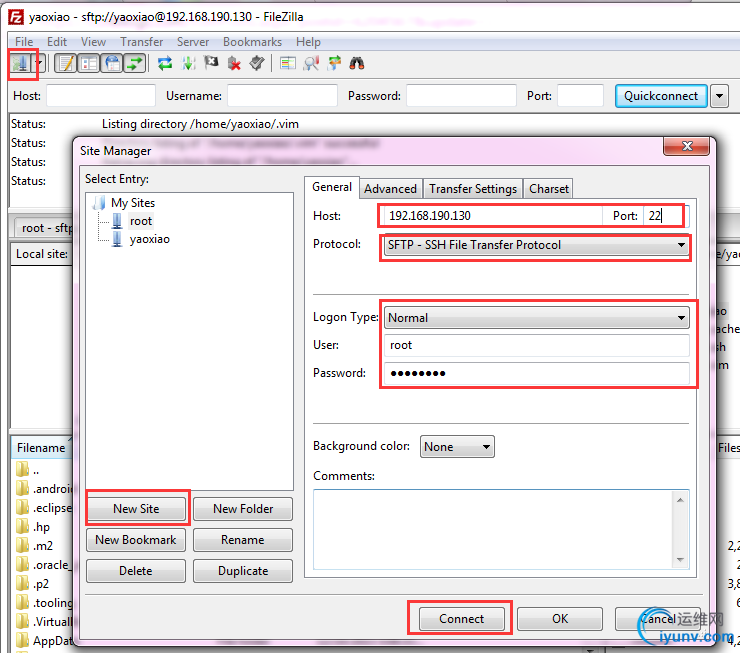Click the New Site button

click(x=136, y=509)
